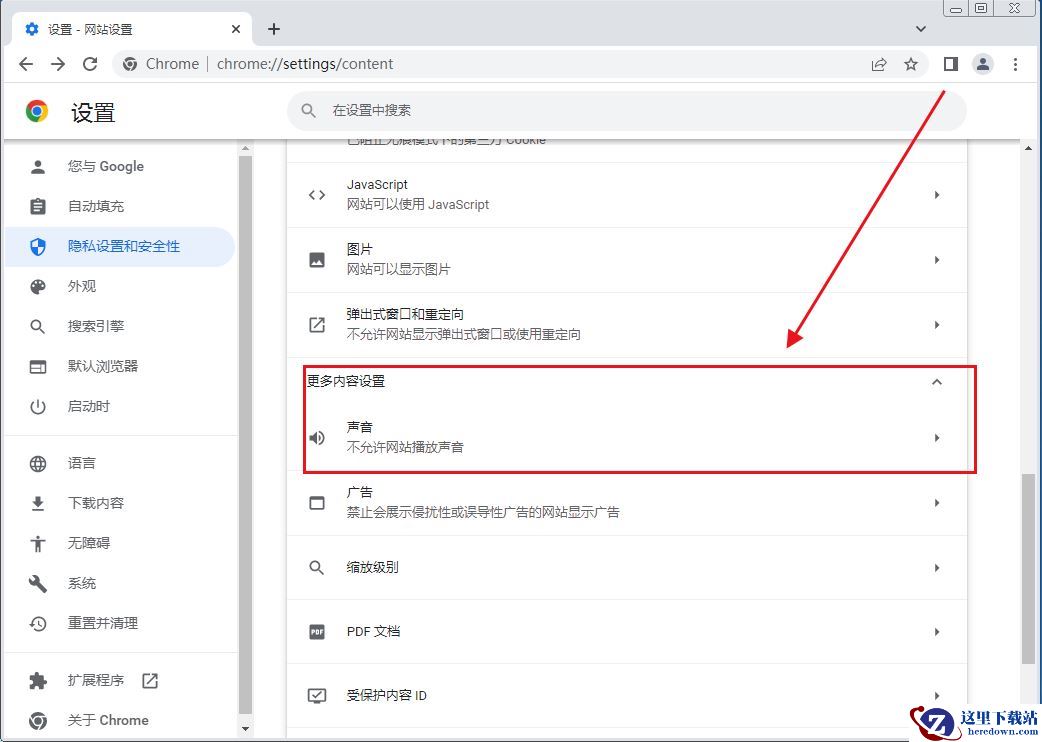Open new tab with plus button
The width and height of the screenshot is (1042, 742).
coord(274,29)
